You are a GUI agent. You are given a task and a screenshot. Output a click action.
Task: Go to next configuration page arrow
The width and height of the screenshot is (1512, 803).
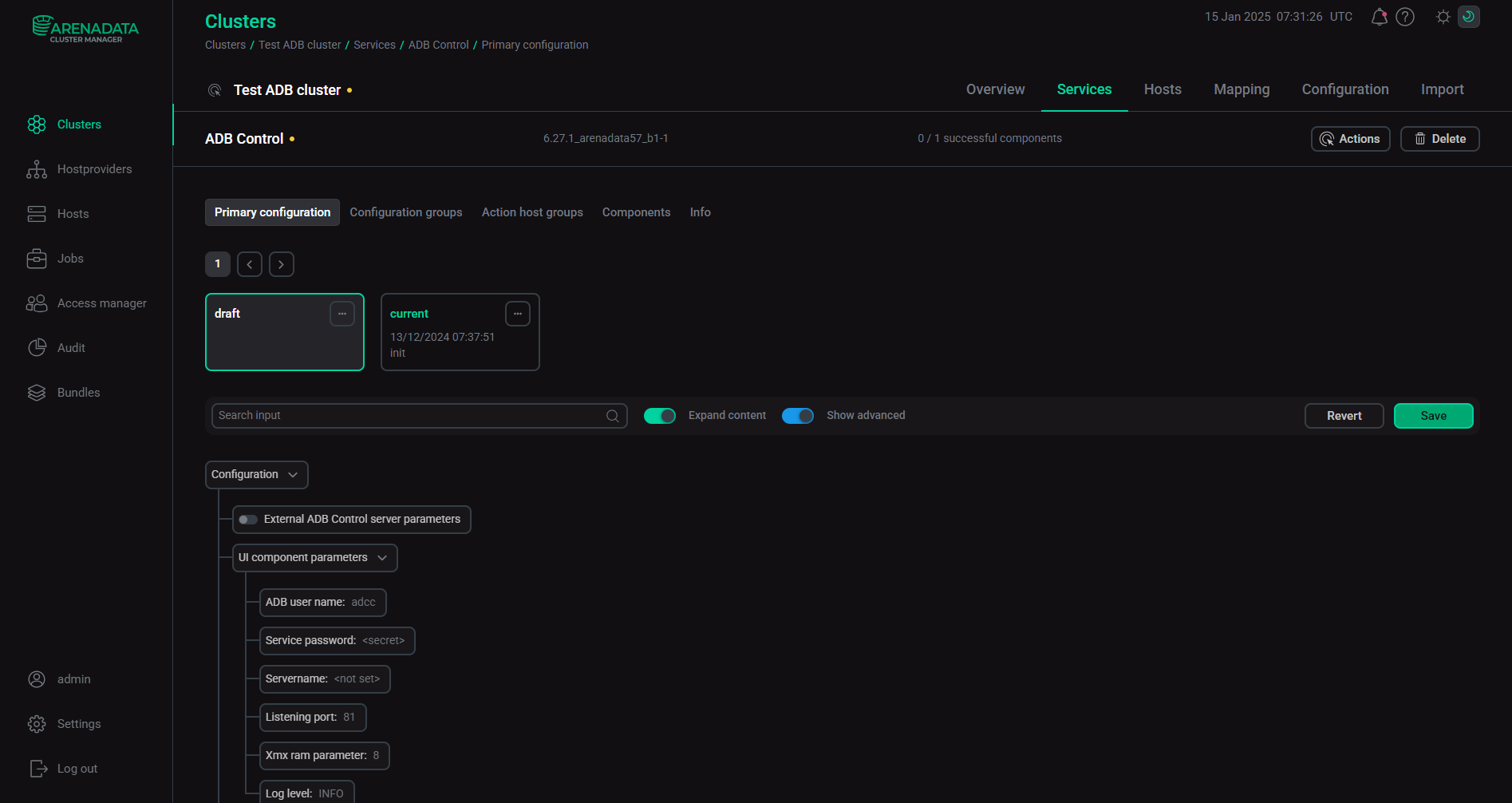click(282, 264)
